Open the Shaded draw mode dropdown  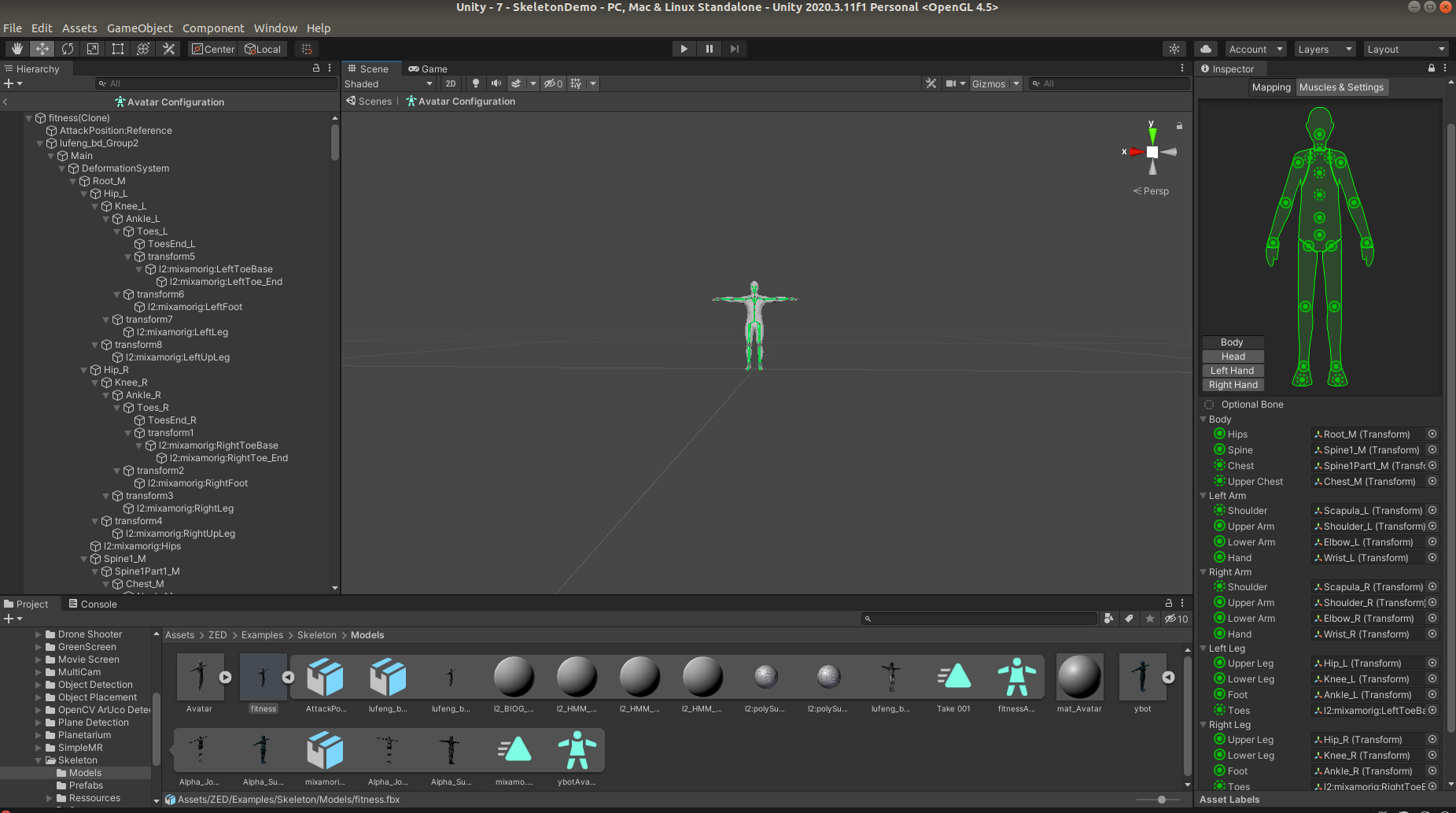point(388,83)
